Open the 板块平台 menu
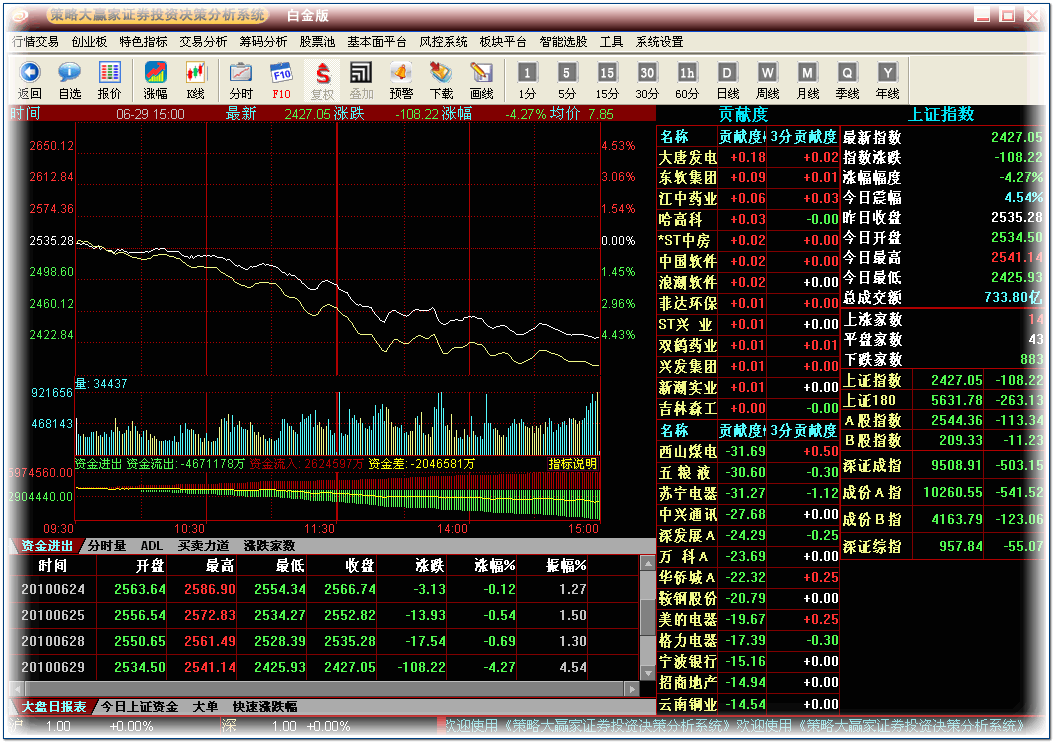The height and width of the screenshot is (743, 1054). (503, 42)
